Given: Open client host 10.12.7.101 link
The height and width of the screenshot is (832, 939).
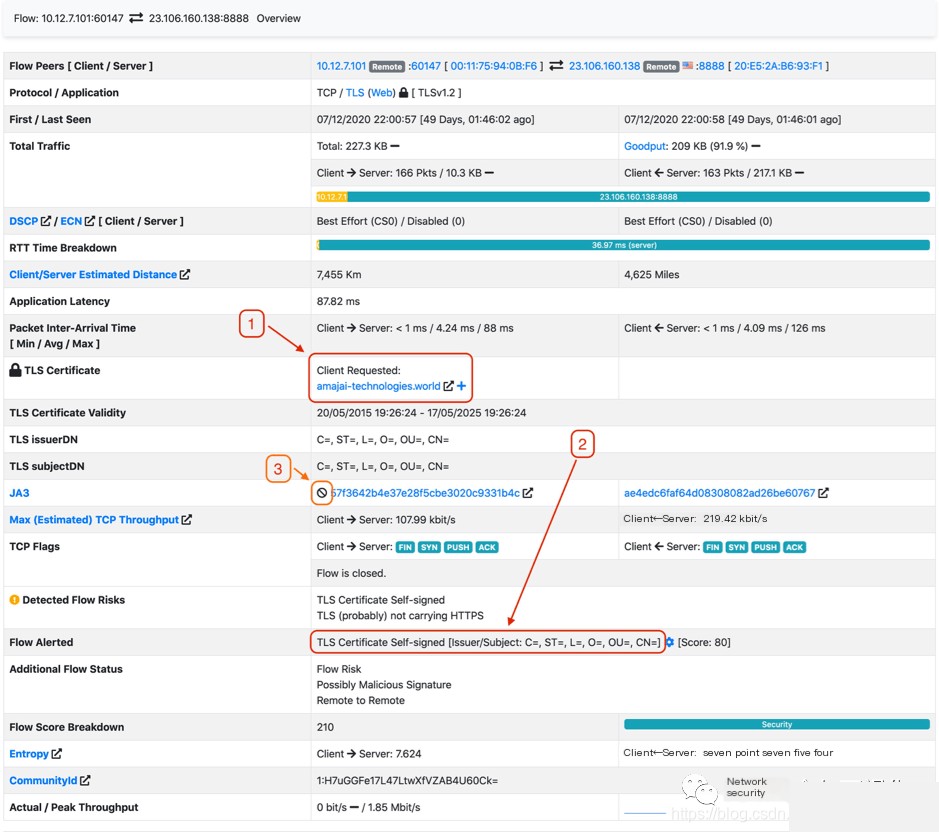Looking at the screenshot, I should [341, 66].
